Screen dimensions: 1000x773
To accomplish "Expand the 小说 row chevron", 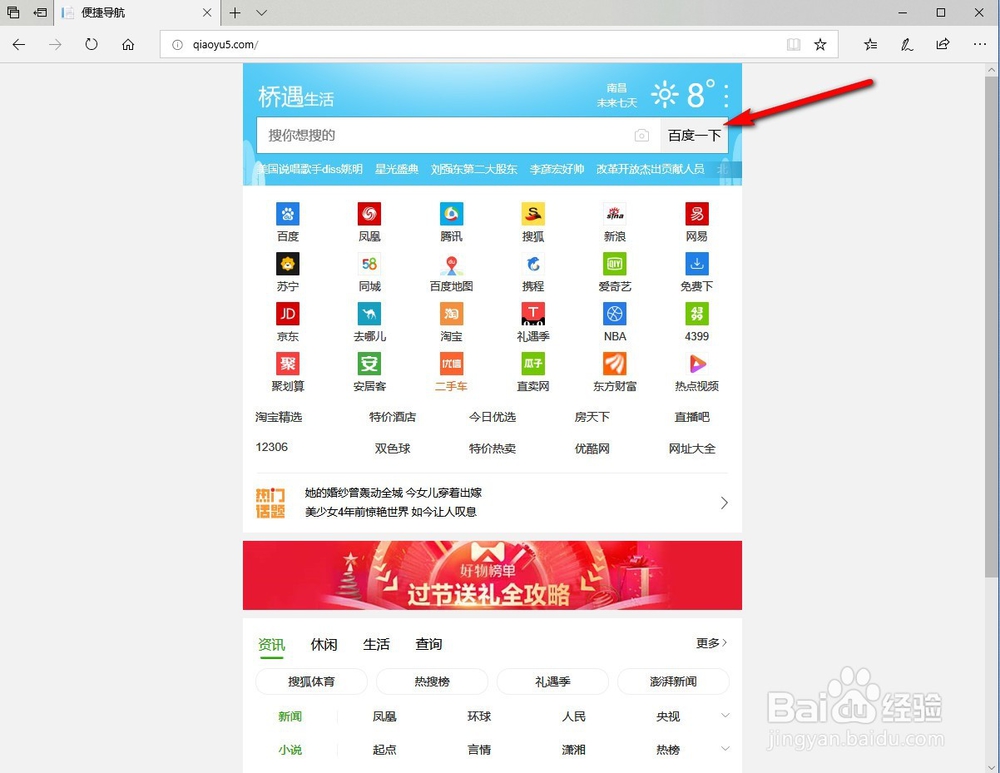I will (x=725, y=748).
